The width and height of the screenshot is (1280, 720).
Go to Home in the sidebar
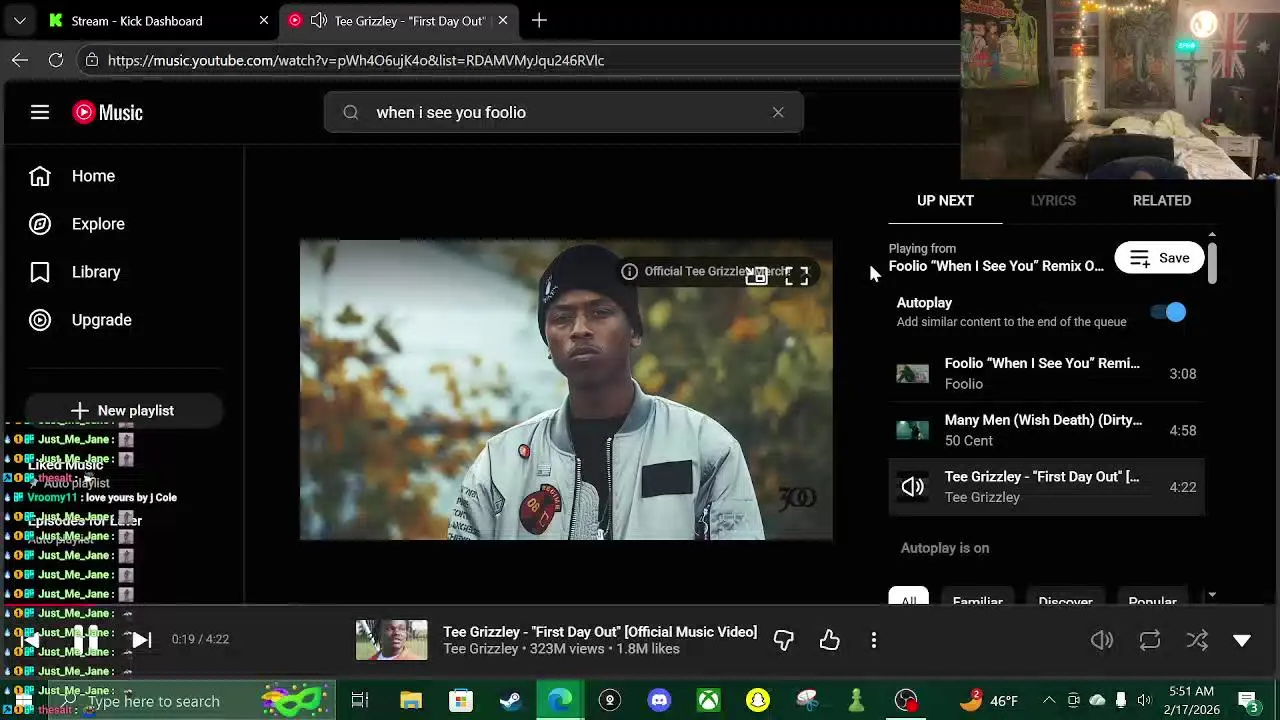(x=93, y=176)
